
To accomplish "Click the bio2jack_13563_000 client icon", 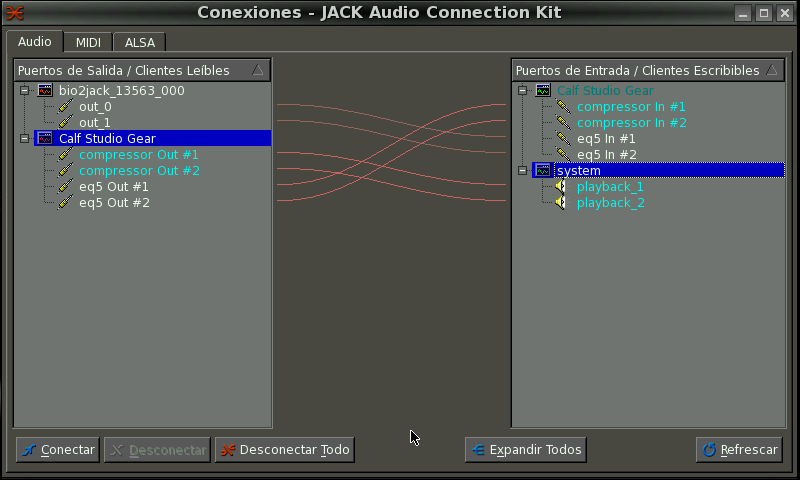I will (x=45, y=91).
